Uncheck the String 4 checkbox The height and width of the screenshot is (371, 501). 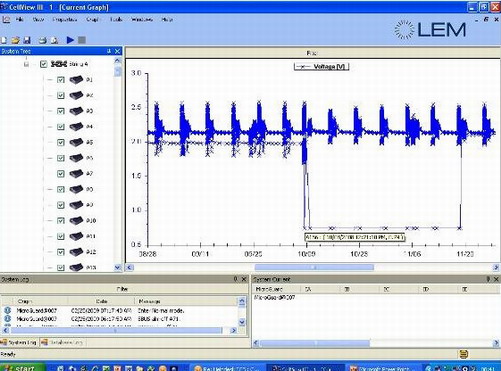pyautogui.click(x=43, y=64)
